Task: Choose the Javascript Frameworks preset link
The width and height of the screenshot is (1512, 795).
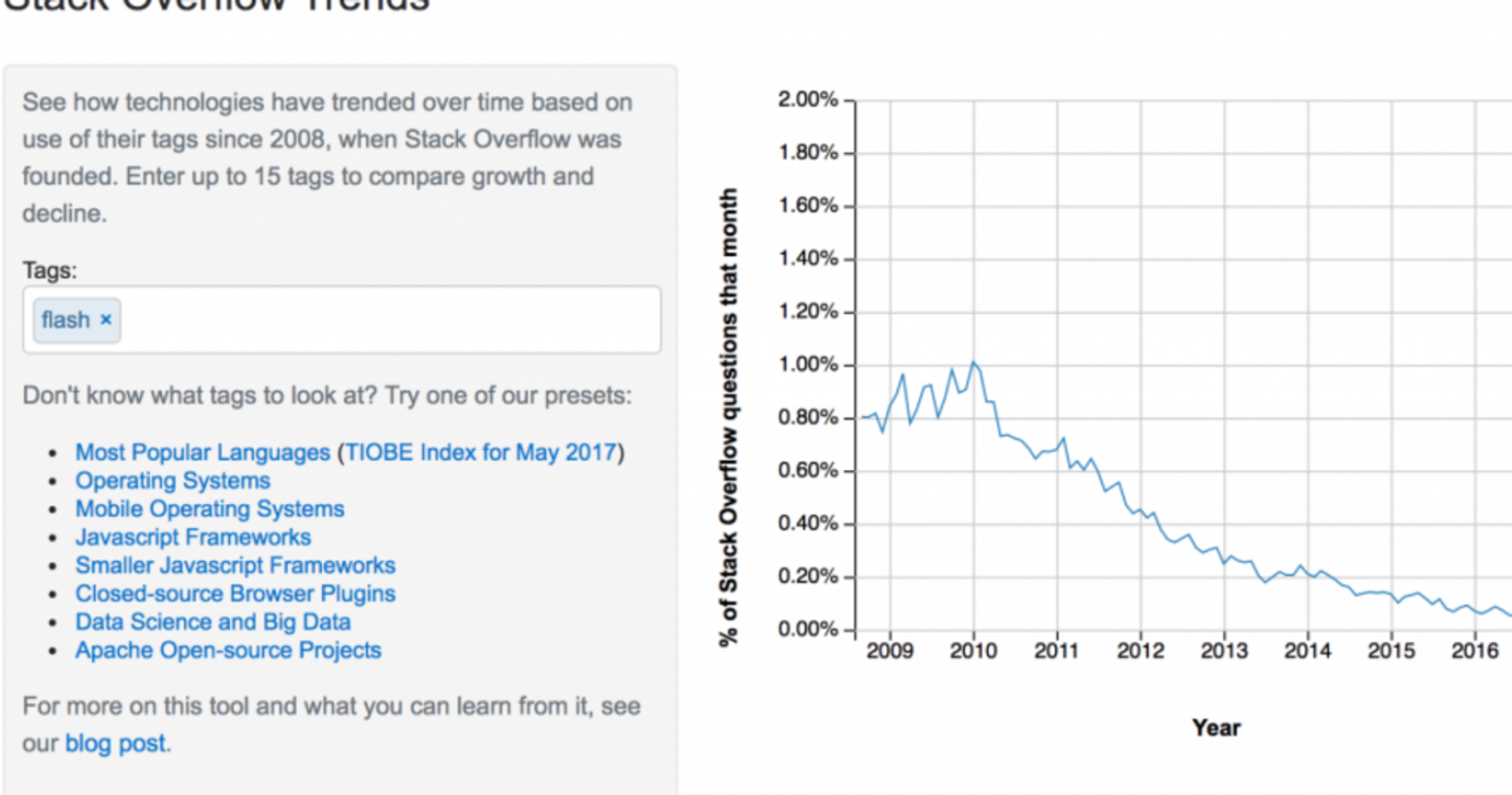Action: pyautogui.click(x=193, y=537)
